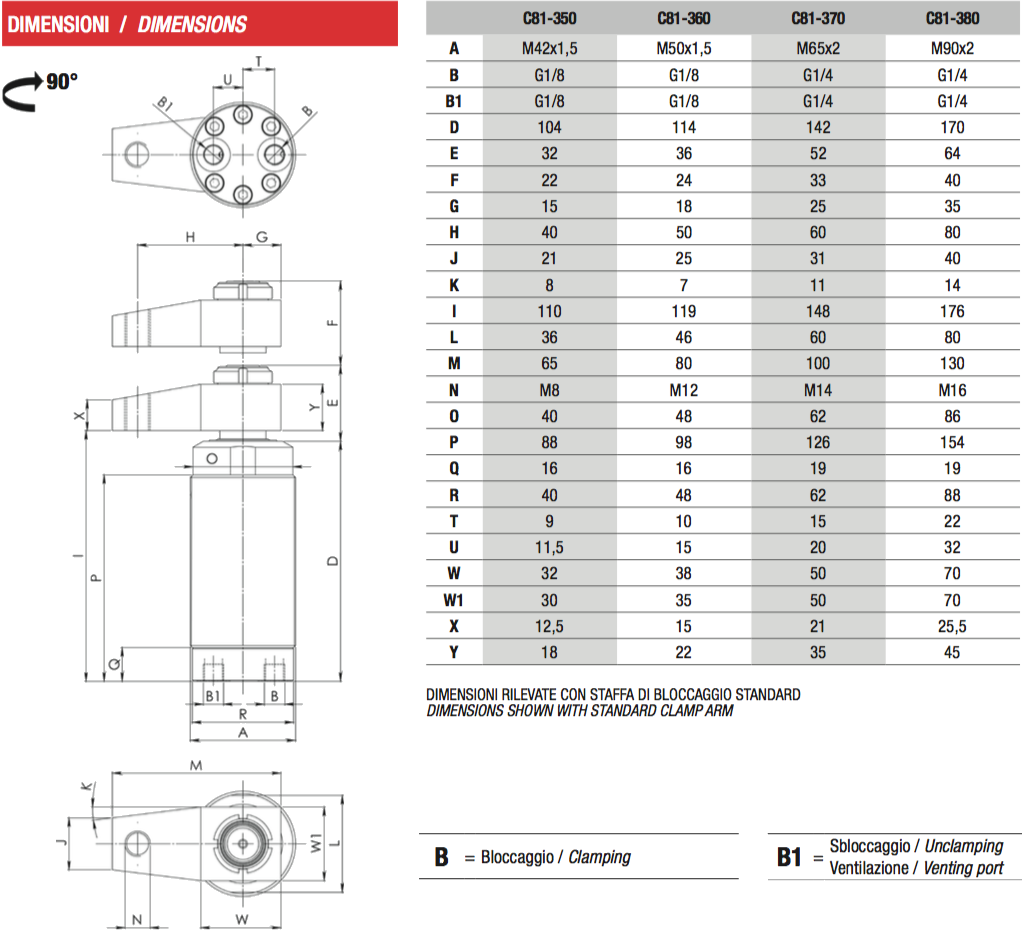Click the red DIMENSIONI / DIMENSIONS title banner

(200, 24)
